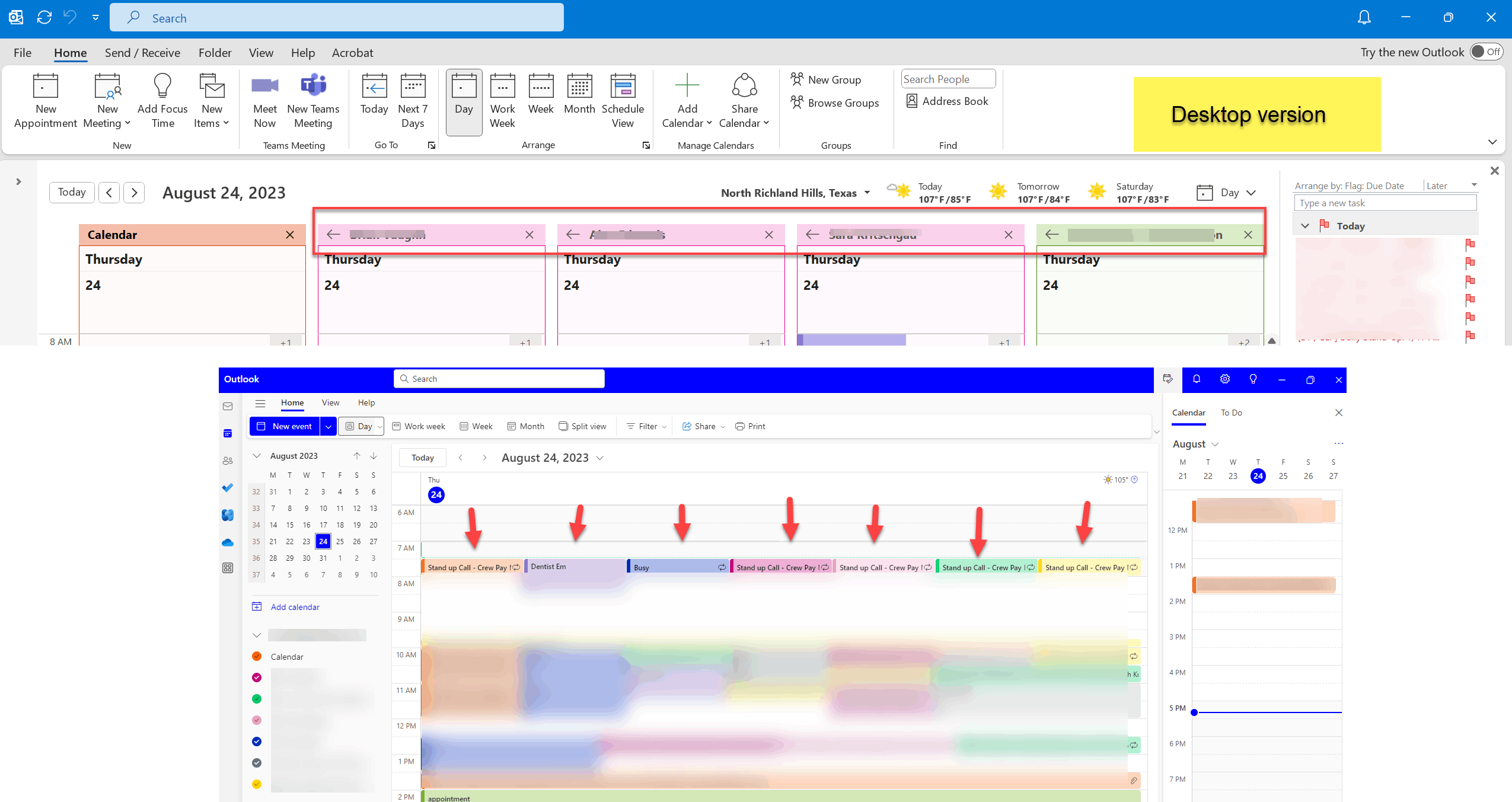Screen dimensions: 1512x802
Task: Create a New Appointment from the ribbon
Action: coord(45,100)
